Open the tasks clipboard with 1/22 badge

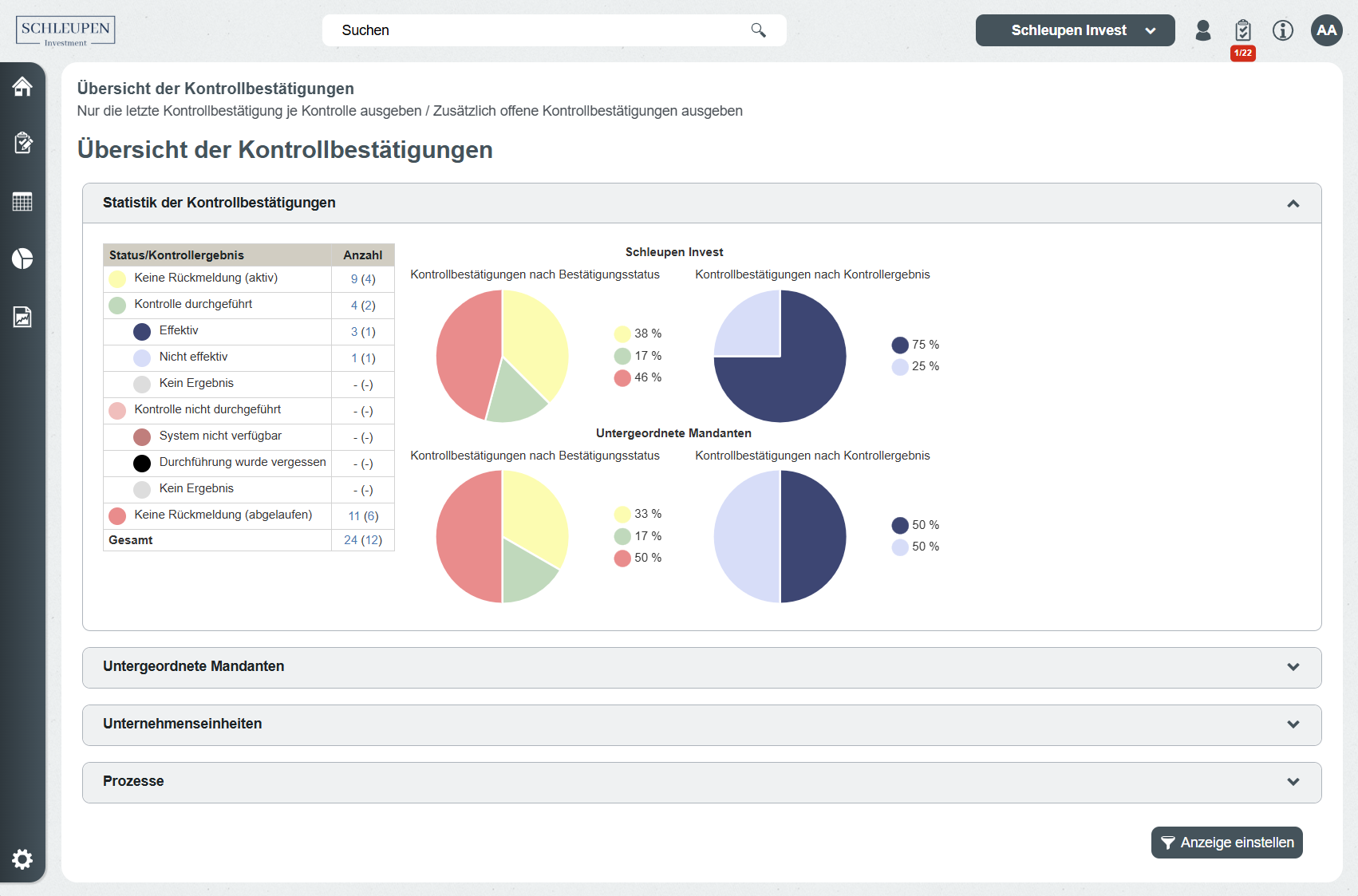click(x=1242, y=31)
